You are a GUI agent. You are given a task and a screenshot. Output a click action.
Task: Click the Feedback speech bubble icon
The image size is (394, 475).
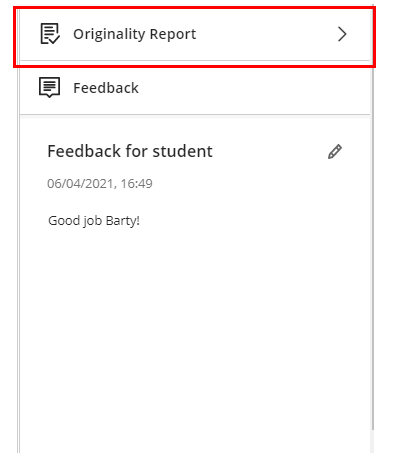pyautogui.click(x=50, y=87)
